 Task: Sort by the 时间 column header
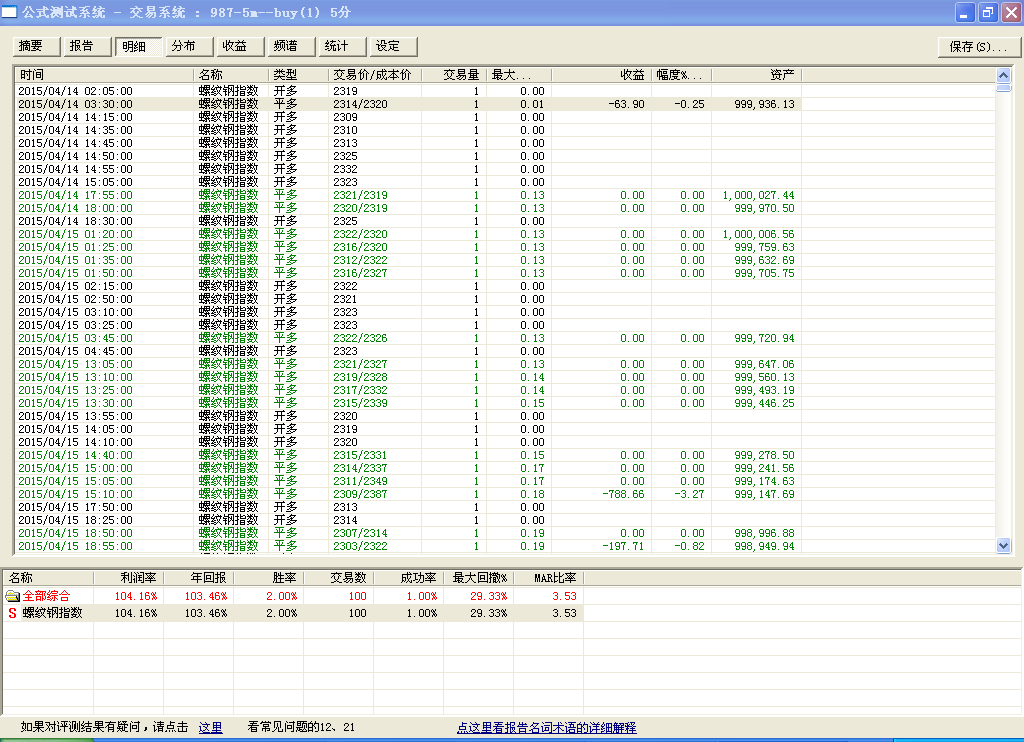click(104, 74)
